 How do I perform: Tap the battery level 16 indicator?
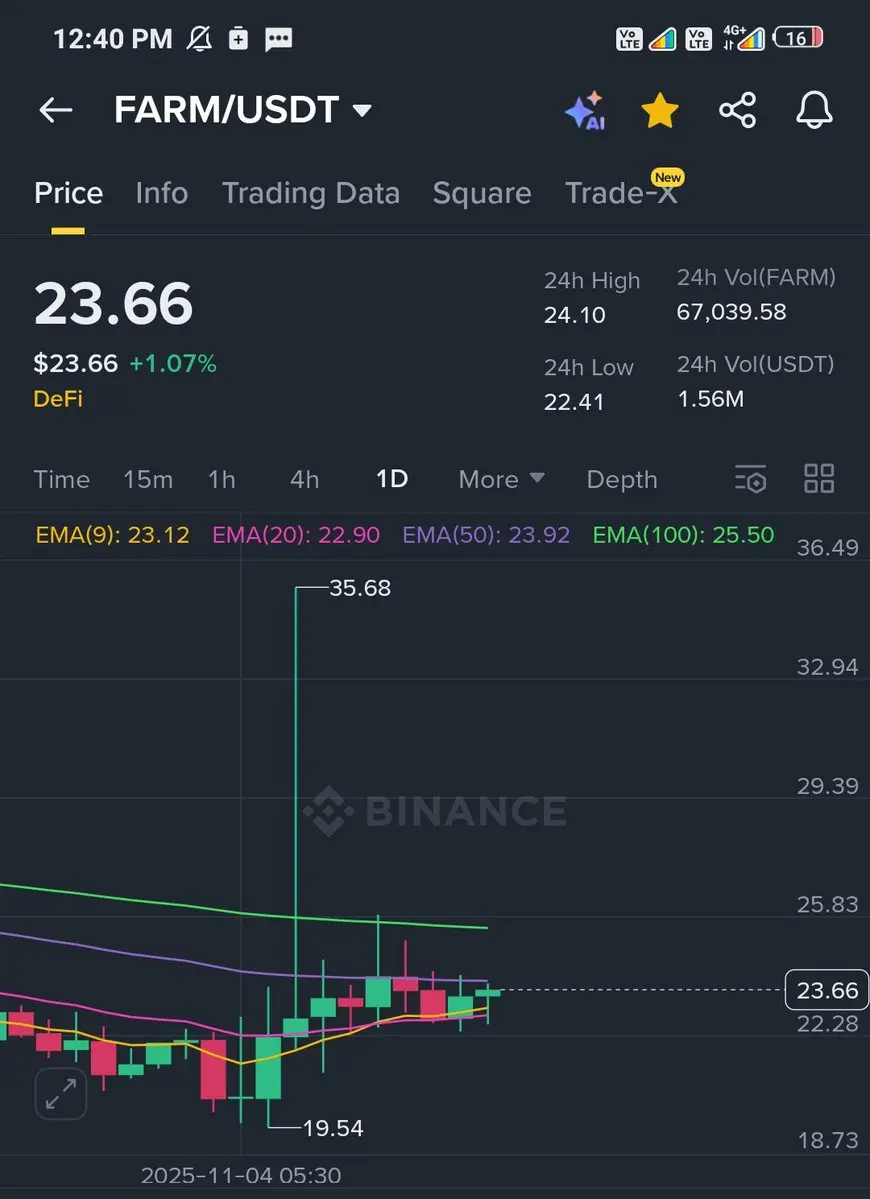coord(797,37)
